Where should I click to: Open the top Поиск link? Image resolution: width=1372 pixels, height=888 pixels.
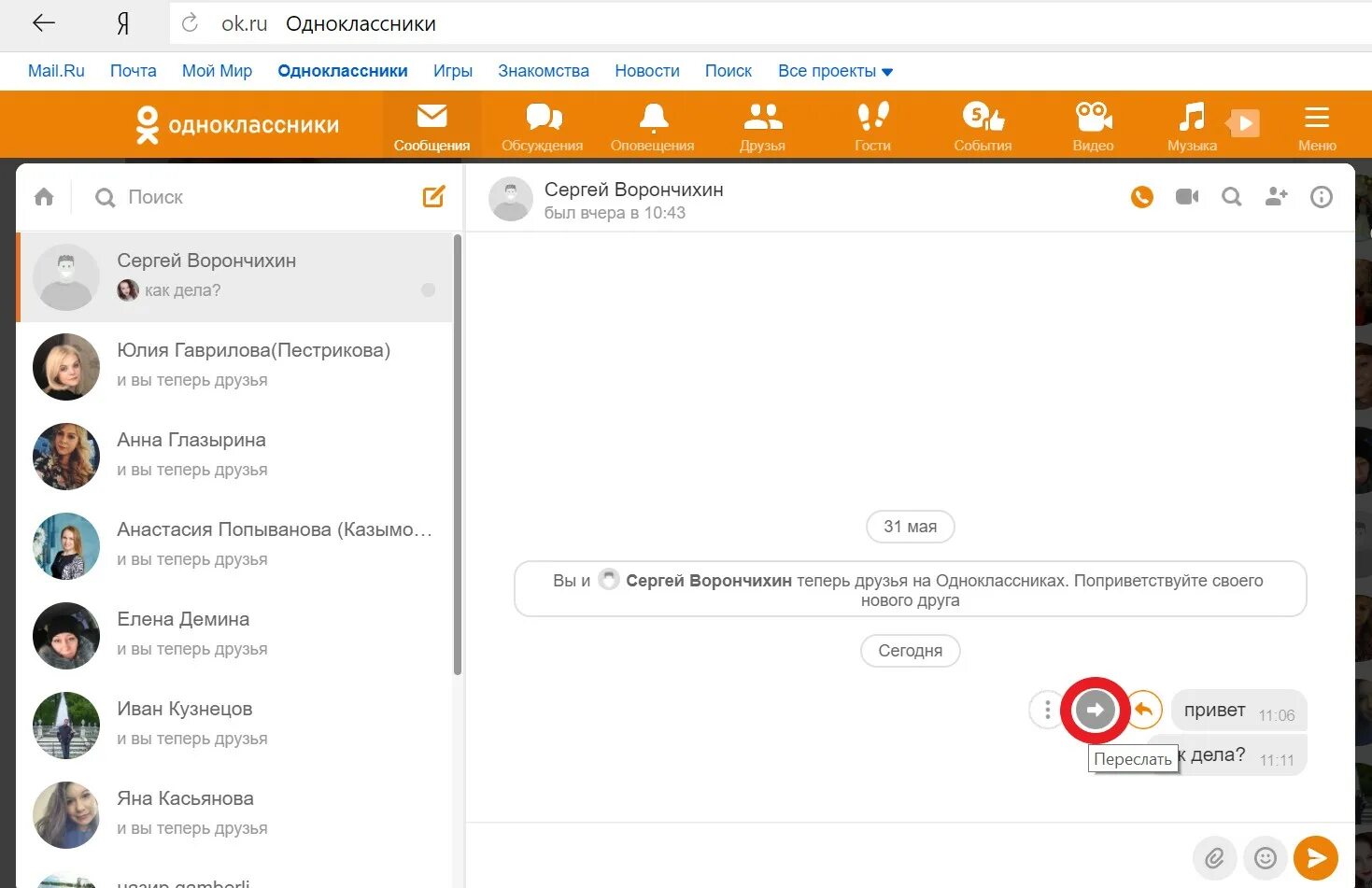point(728,71)
